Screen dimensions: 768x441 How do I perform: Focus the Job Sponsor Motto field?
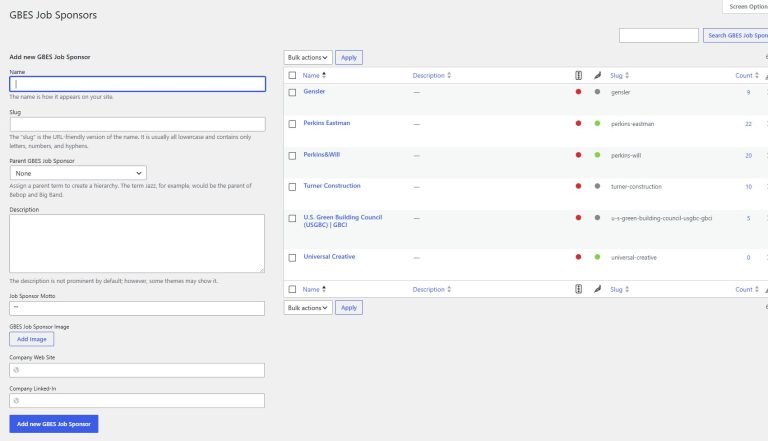137,308
